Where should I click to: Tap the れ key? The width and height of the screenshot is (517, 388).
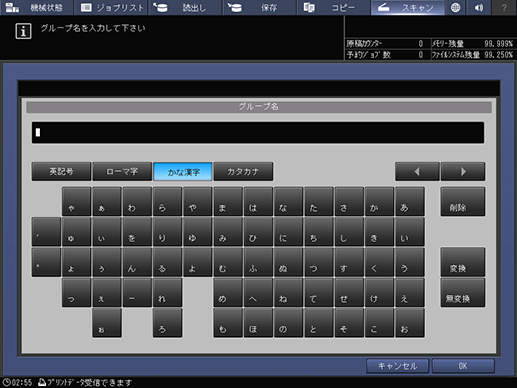click(x=167, y=292)
